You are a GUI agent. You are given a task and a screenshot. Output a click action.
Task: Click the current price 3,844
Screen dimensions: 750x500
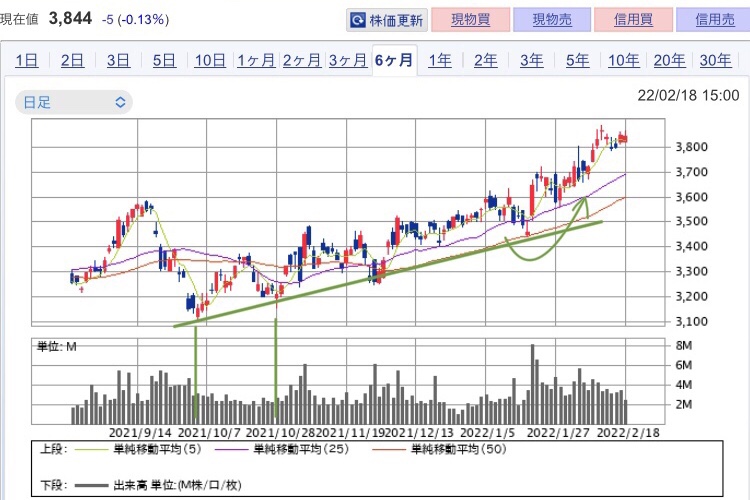pyautogui.click(x=70, y=19)
